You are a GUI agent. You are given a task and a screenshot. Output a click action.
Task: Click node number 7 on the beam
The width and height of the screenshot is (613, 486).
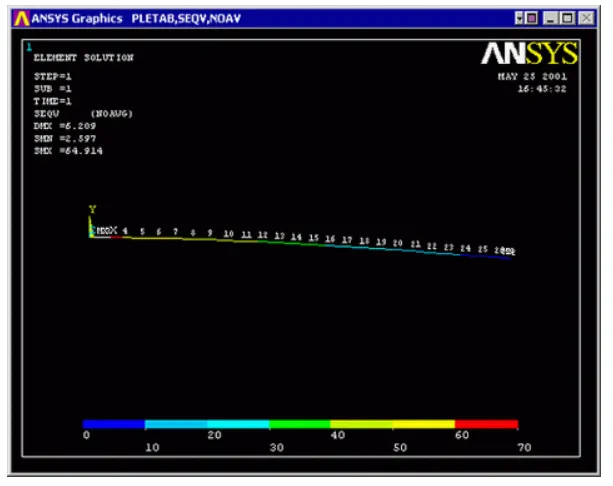176,232
